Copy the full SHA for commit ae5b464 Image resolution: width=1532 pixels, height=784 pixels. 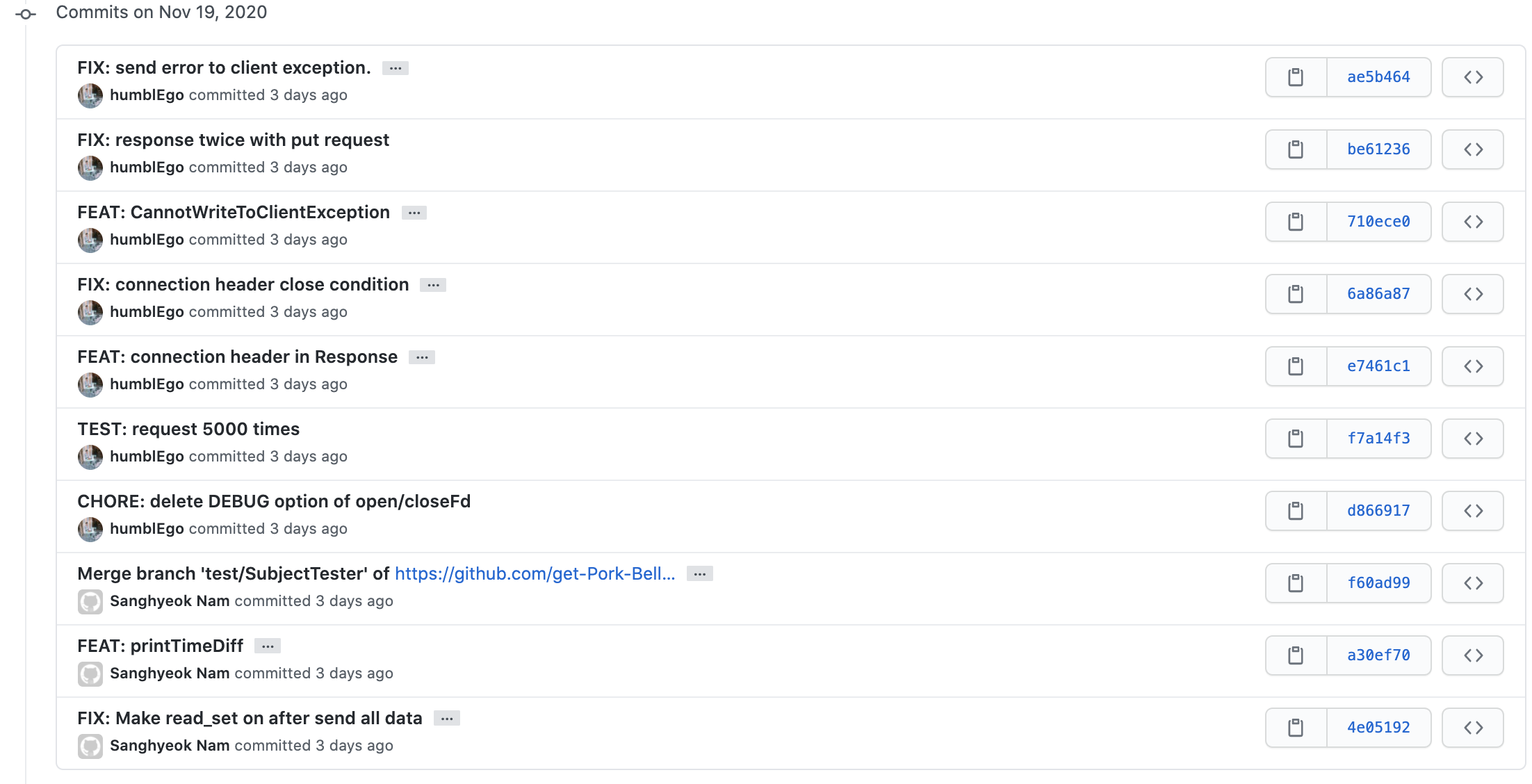(x=1296, y=77)
